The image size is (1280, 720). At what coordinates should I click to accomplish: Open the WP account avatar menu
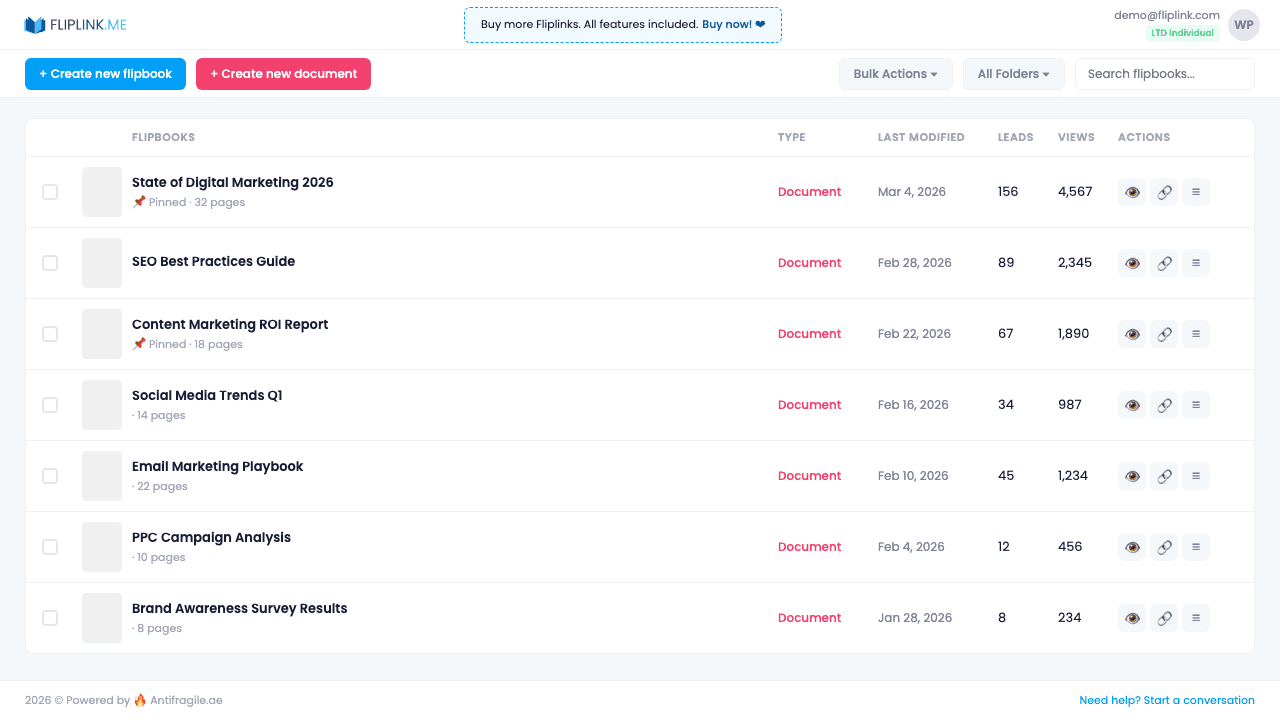pyautogui.click(x=1243, y=24)
